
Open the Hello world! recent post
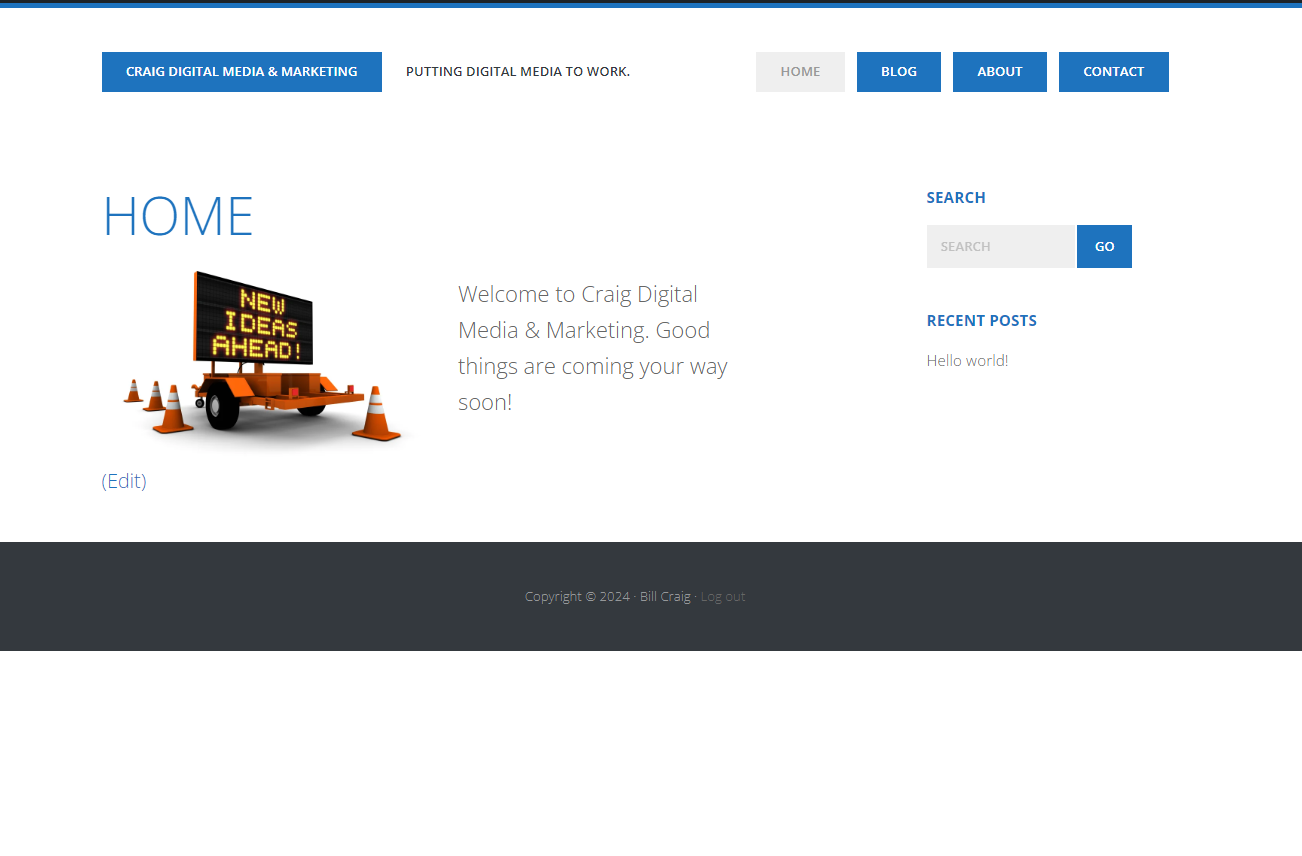point(967,361)
